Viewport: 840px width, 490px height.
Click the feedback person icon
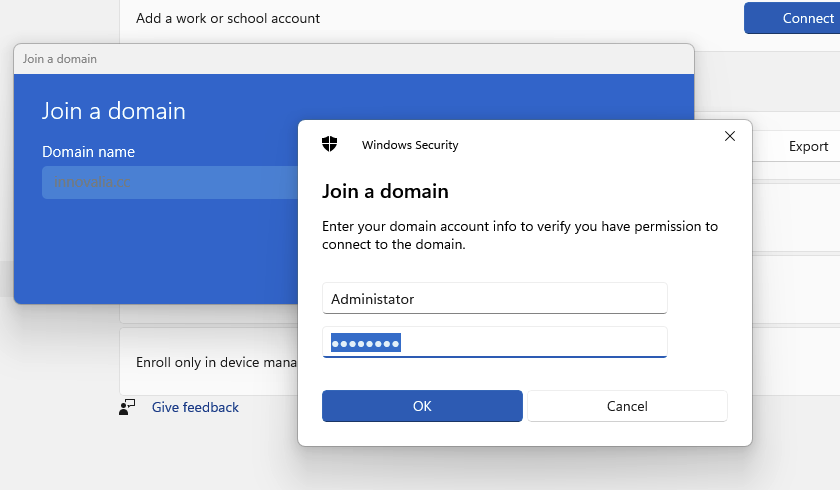pyautogui.click(x=127, y=407)
